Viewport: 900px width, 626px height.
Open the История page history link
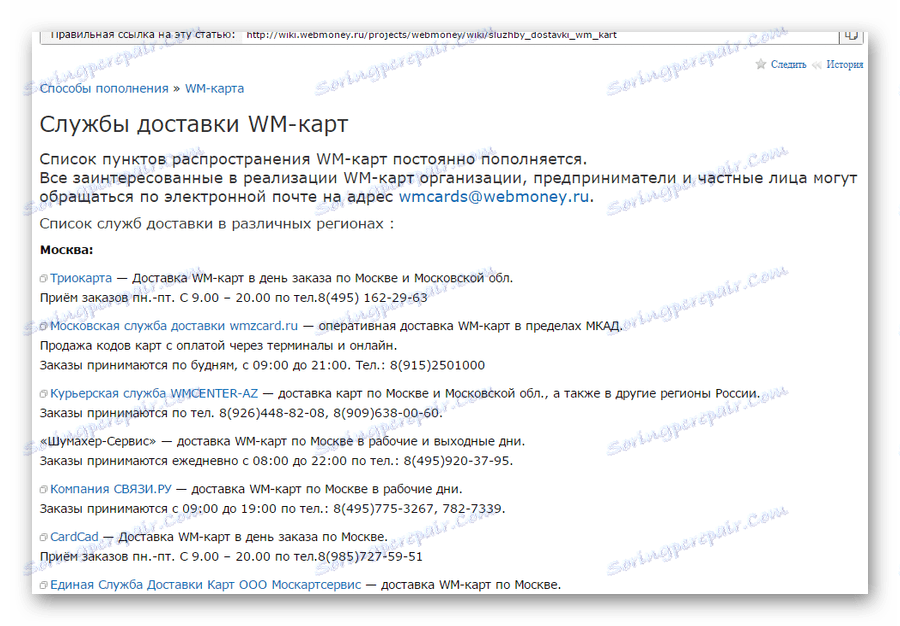point(844,64)
